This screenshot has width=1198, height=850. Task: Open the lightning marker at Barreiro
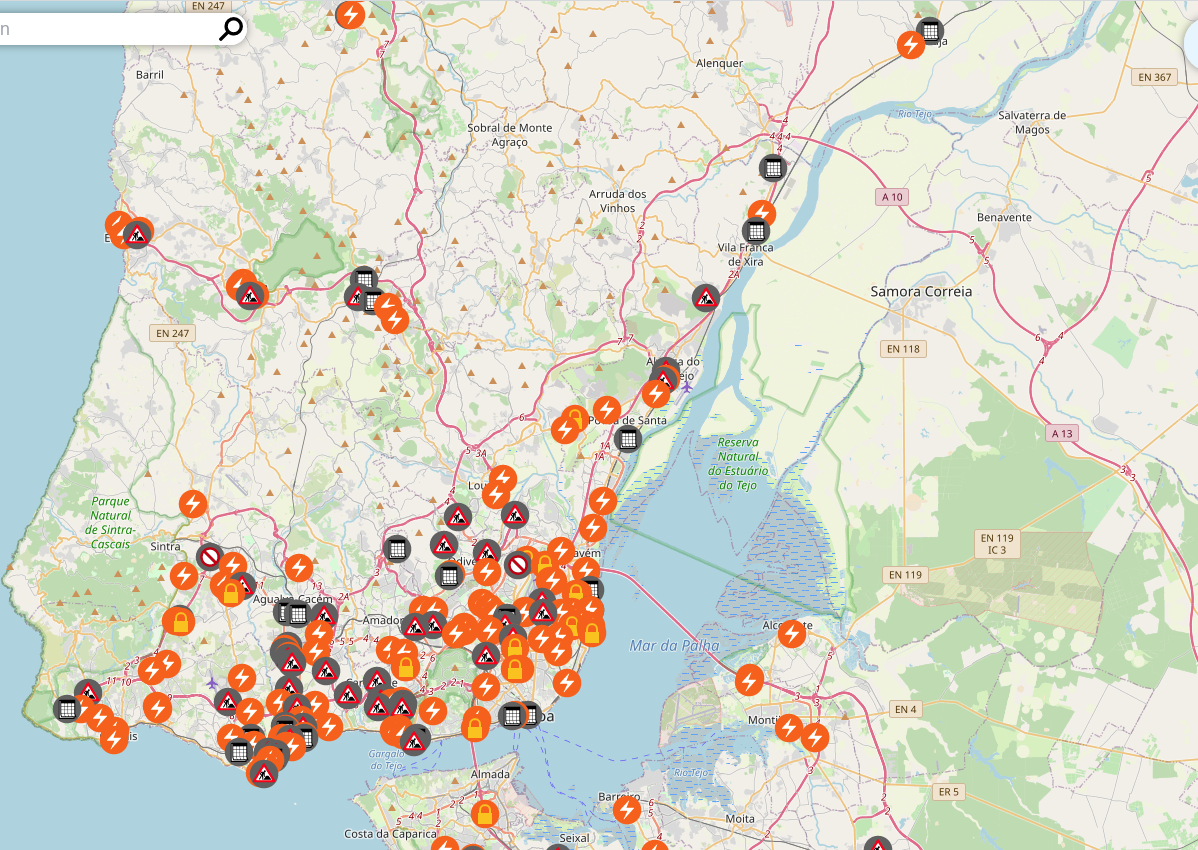[x=627, y=810]
